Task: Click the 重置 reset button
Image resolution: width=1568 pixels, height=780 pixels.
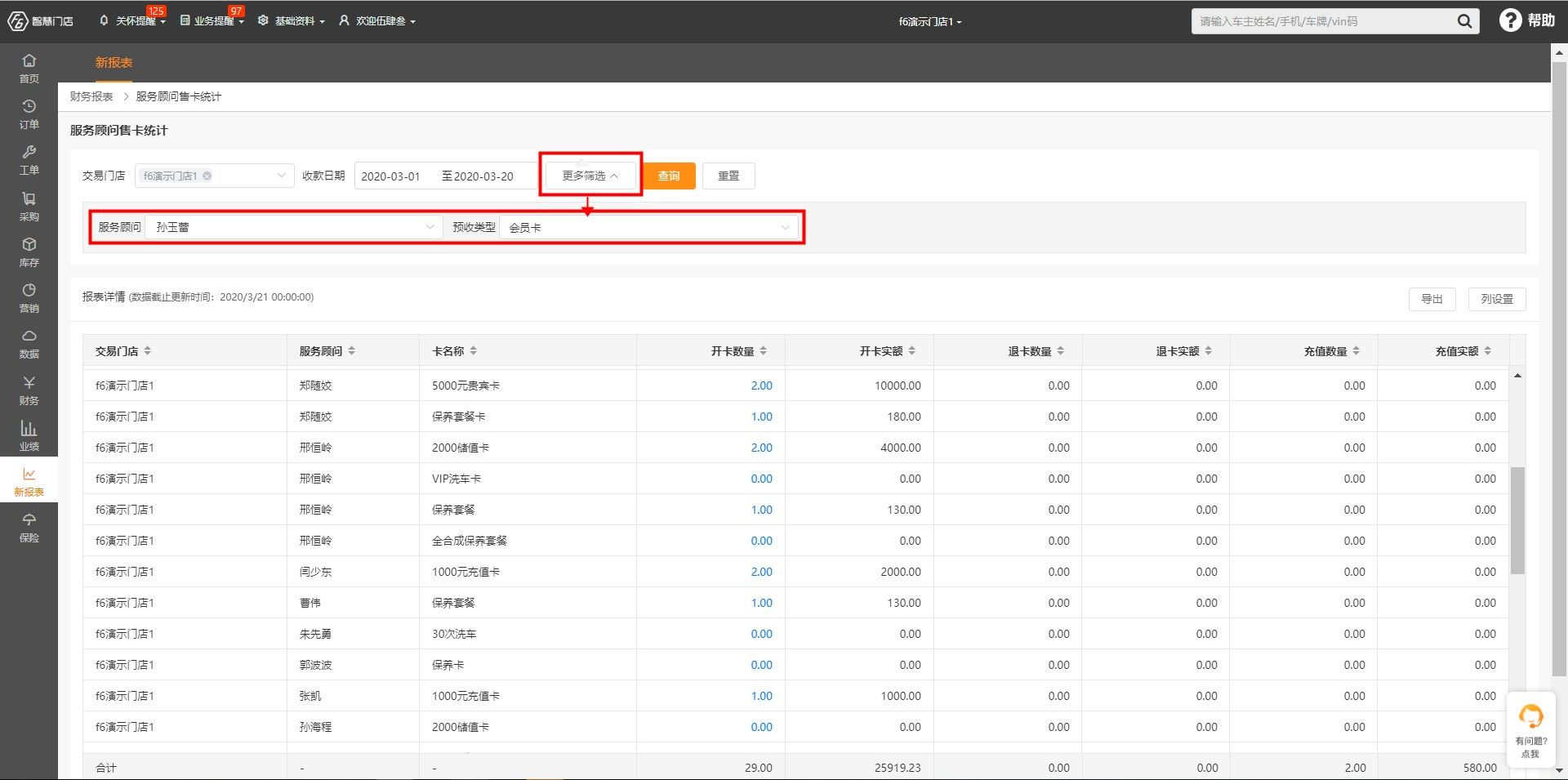Action: (728, 176)
